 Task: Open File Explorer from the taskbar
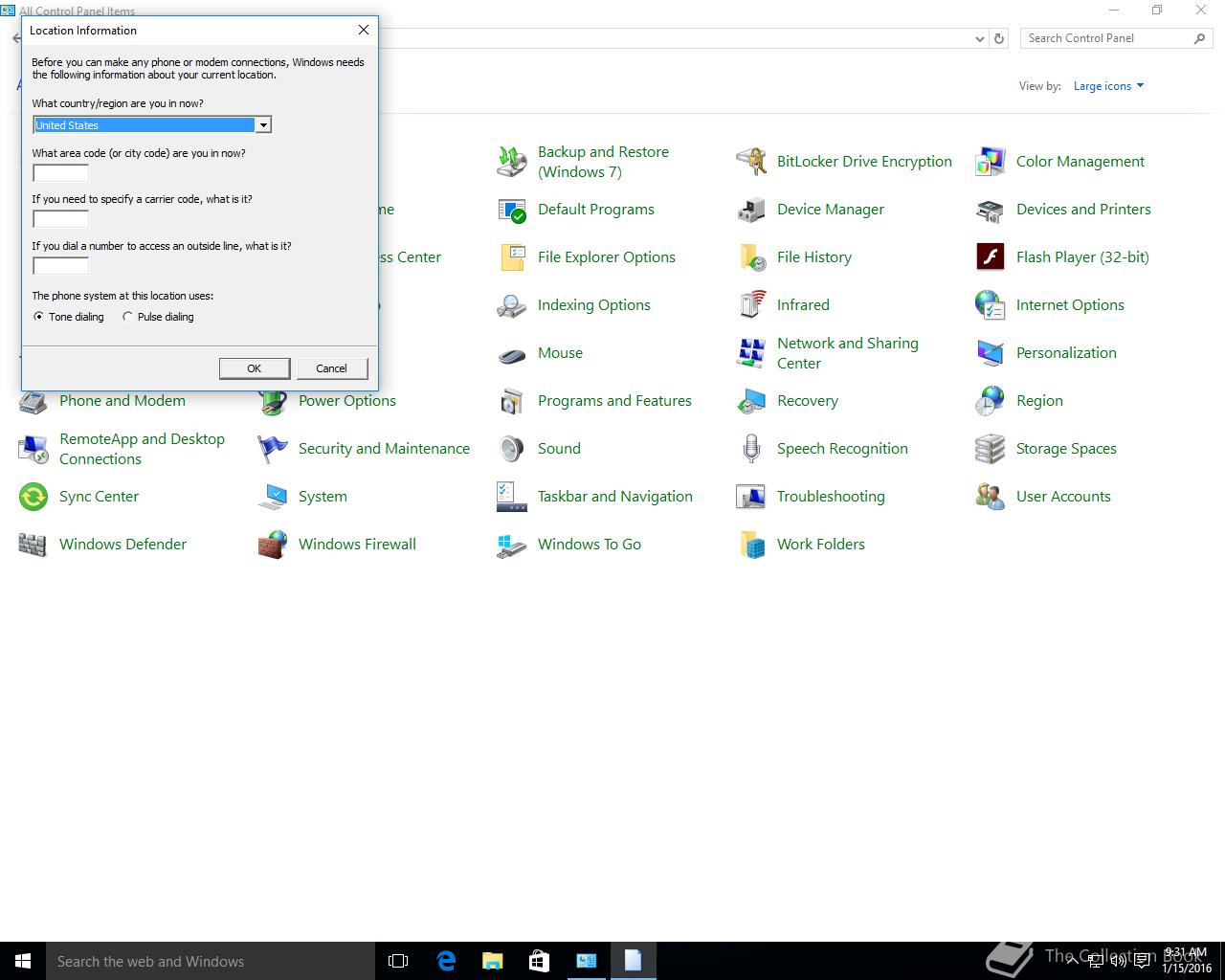tap(492, 961)
